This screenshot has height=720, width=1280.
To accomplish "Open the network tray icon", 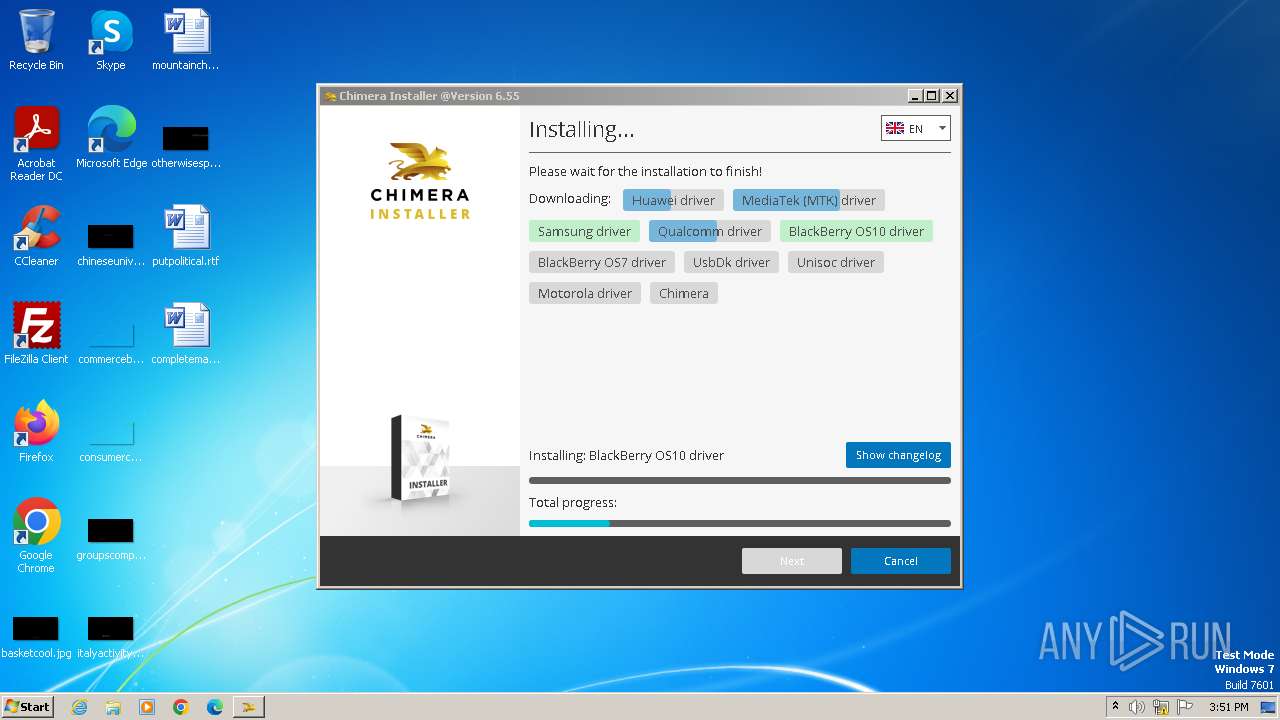I will point(1161,707).
